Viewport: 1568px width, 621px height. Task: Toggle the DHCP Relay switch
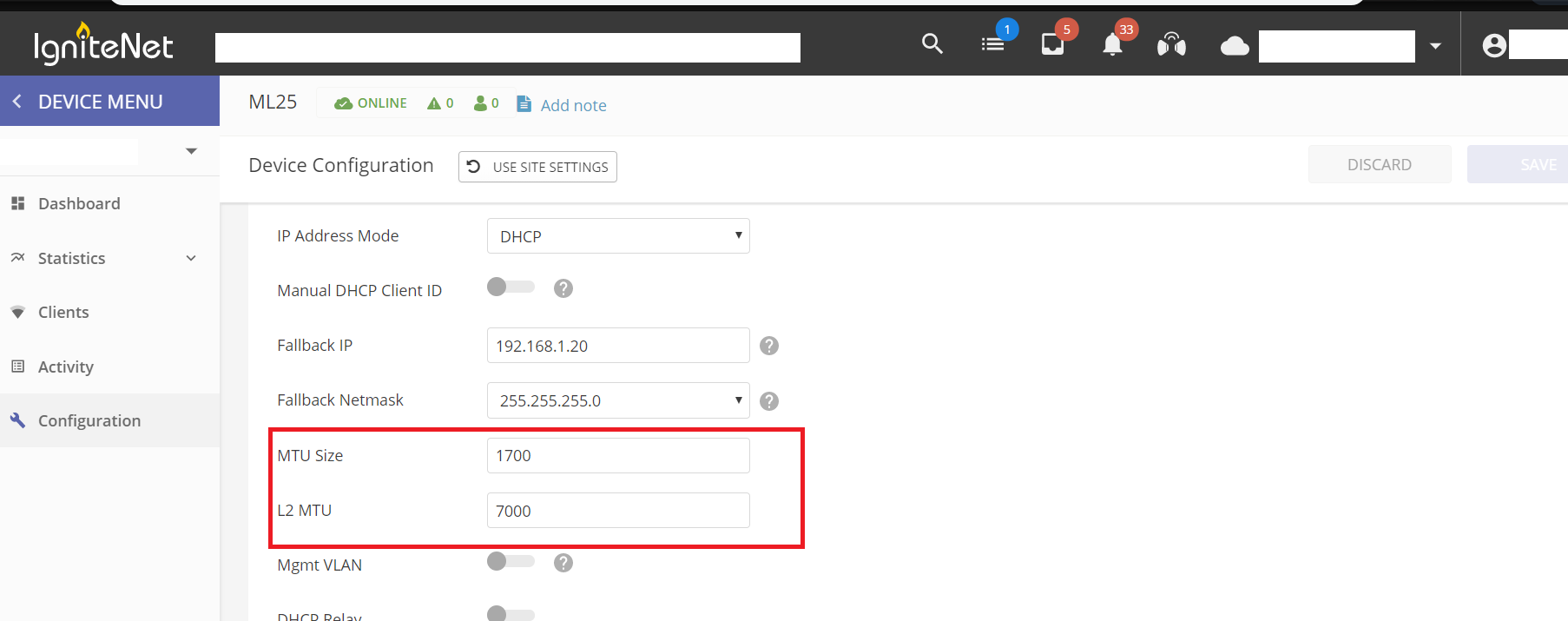click(x=511, y=614)
